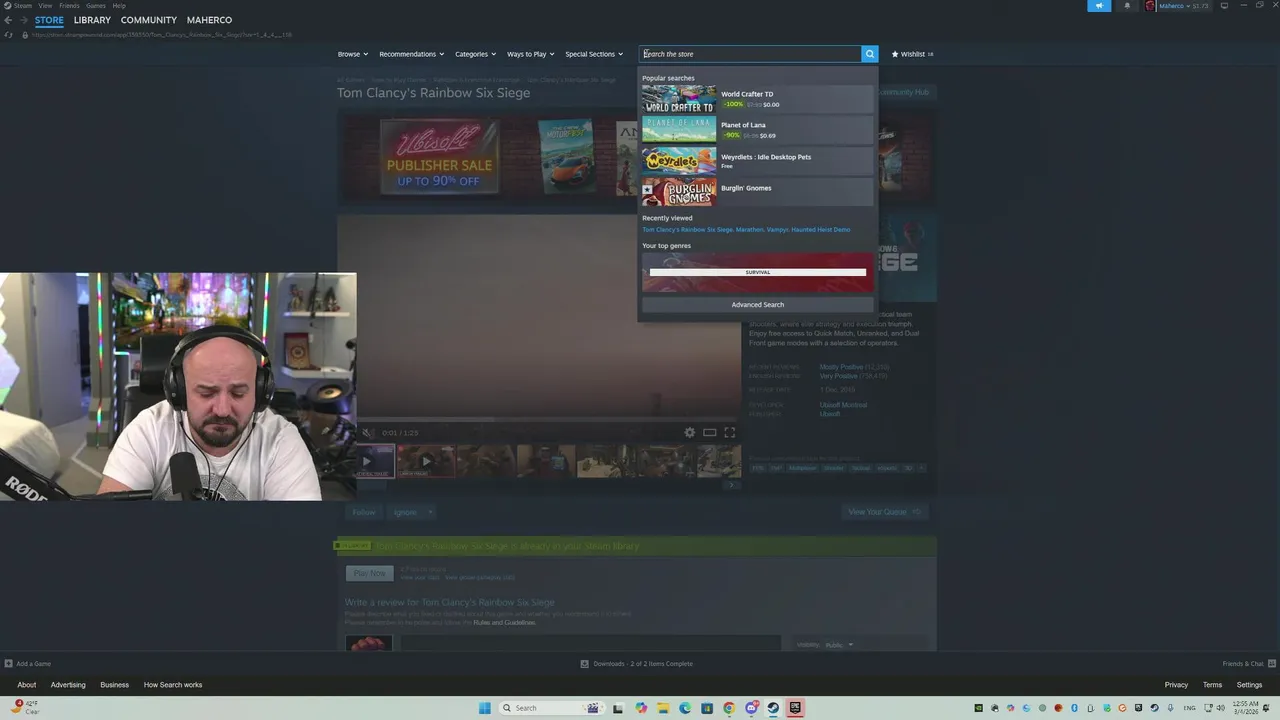Viewport: 1280px width, 720px height.
Task: Open the notifications bell in title bar
Action: pyautogui.click(x=1127, y=6)
